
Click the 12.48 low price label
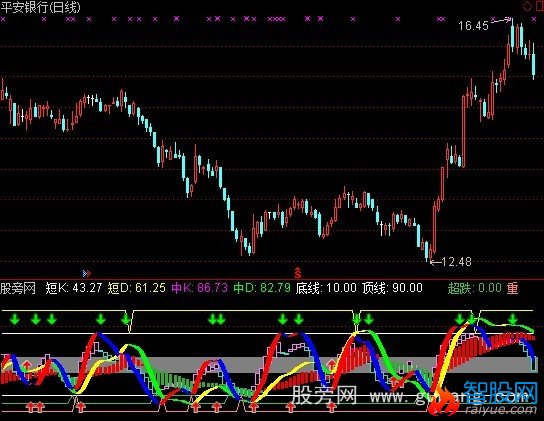tap(457, 261)
